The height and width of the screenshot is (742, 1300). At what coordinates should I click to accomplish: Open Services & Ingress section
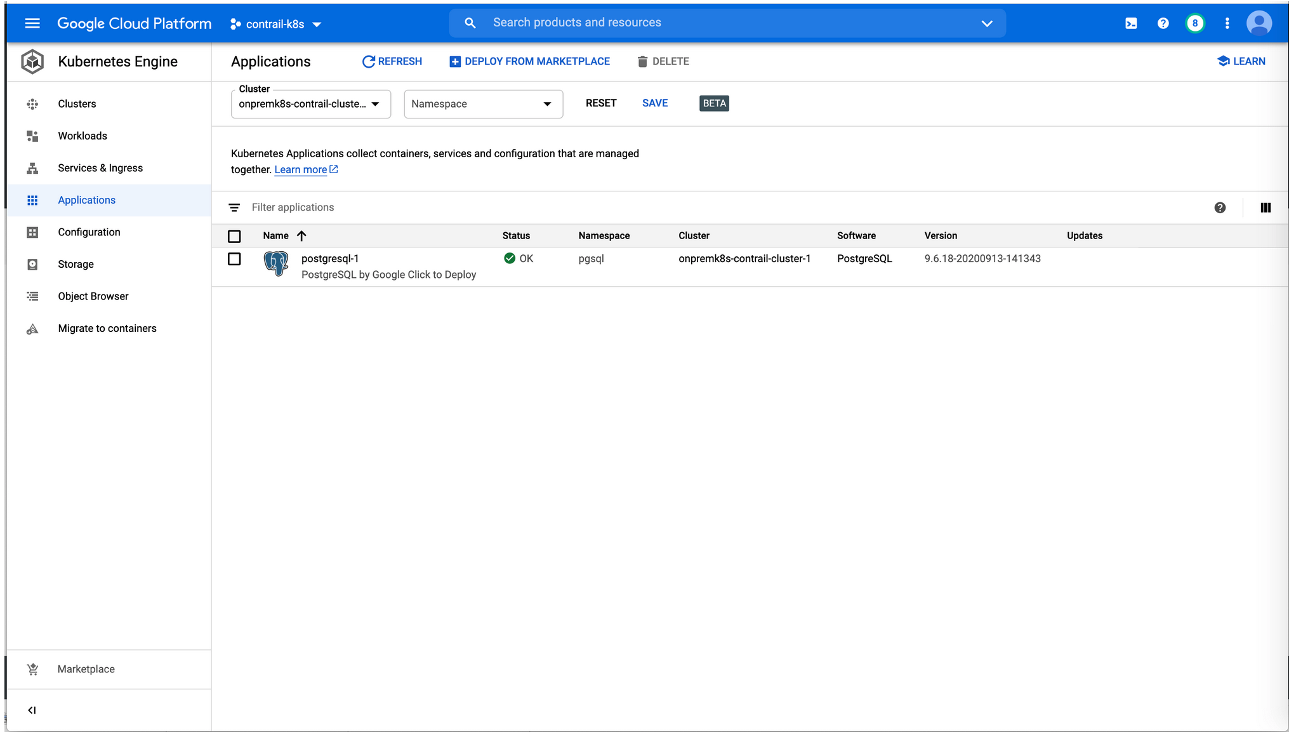tap(100, 168)
